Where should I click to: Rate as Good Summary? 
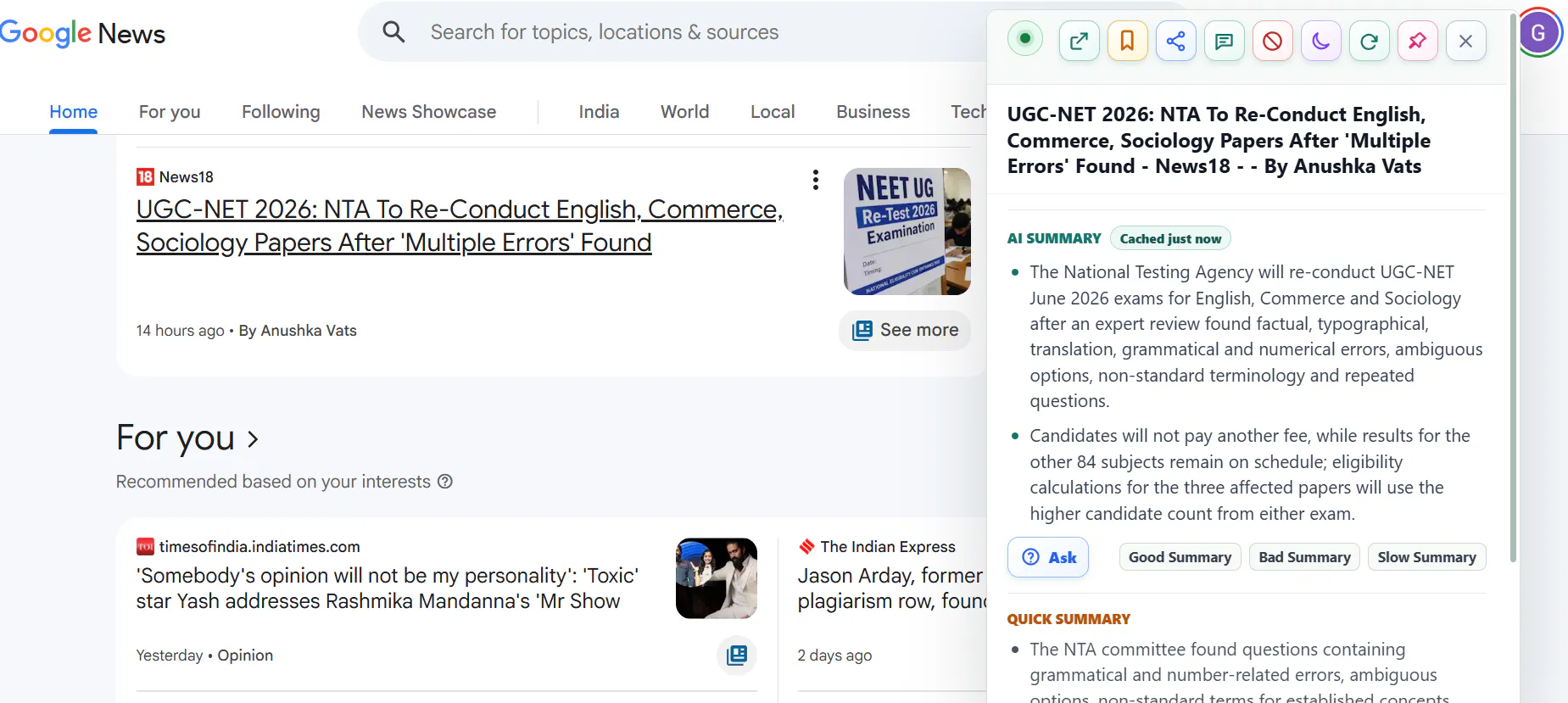point(1180,557)
